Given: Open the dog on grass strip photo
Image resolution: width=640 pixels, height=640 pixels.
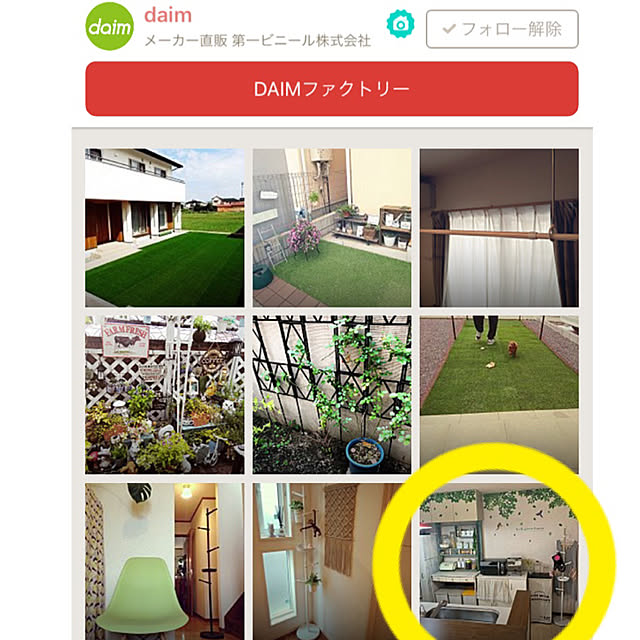Looking at the screenshot, I should coord(499,395).
